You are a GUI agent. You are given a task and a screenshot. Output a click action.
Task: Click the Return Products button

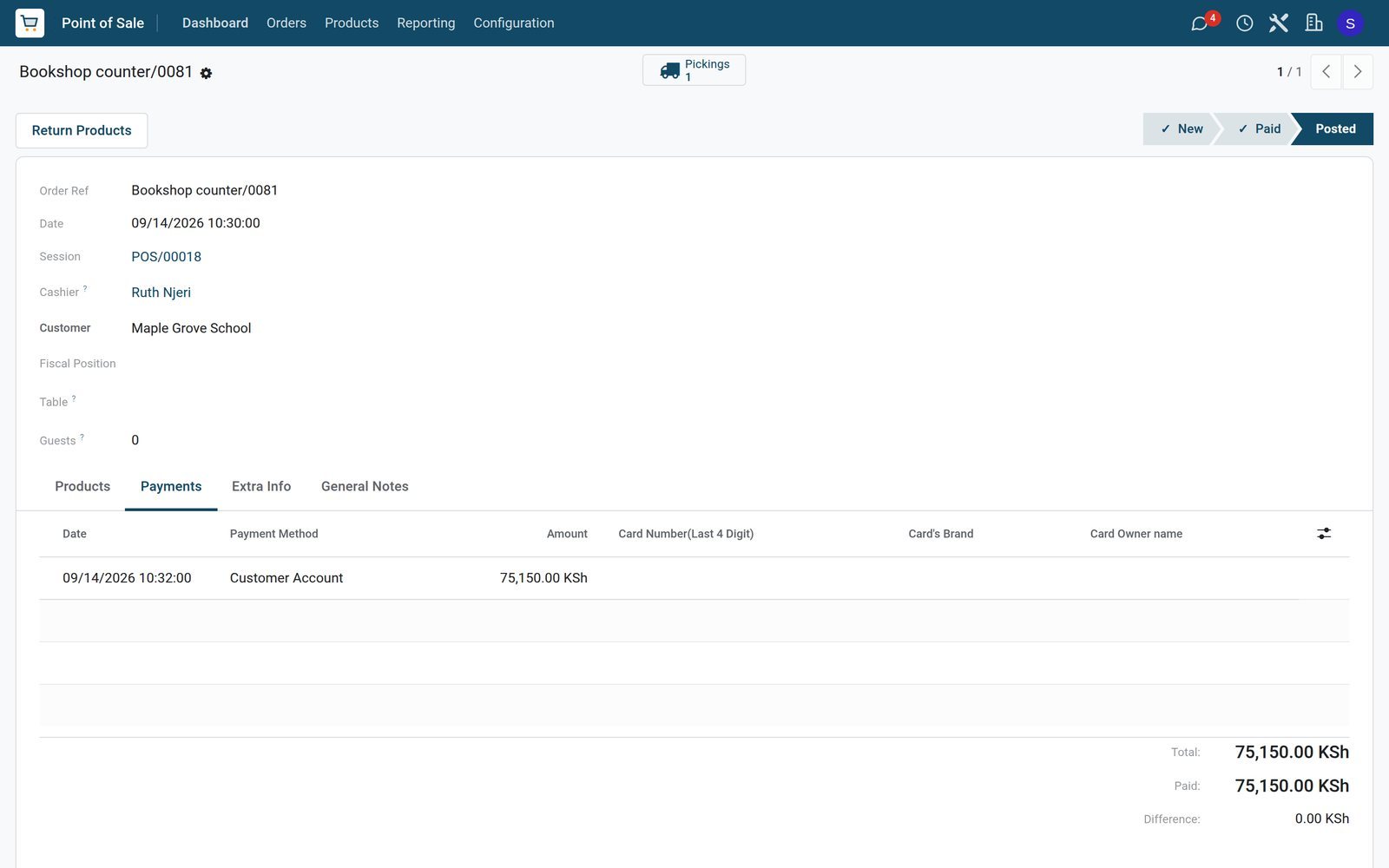pyautogui.click(x=82, y=130)
